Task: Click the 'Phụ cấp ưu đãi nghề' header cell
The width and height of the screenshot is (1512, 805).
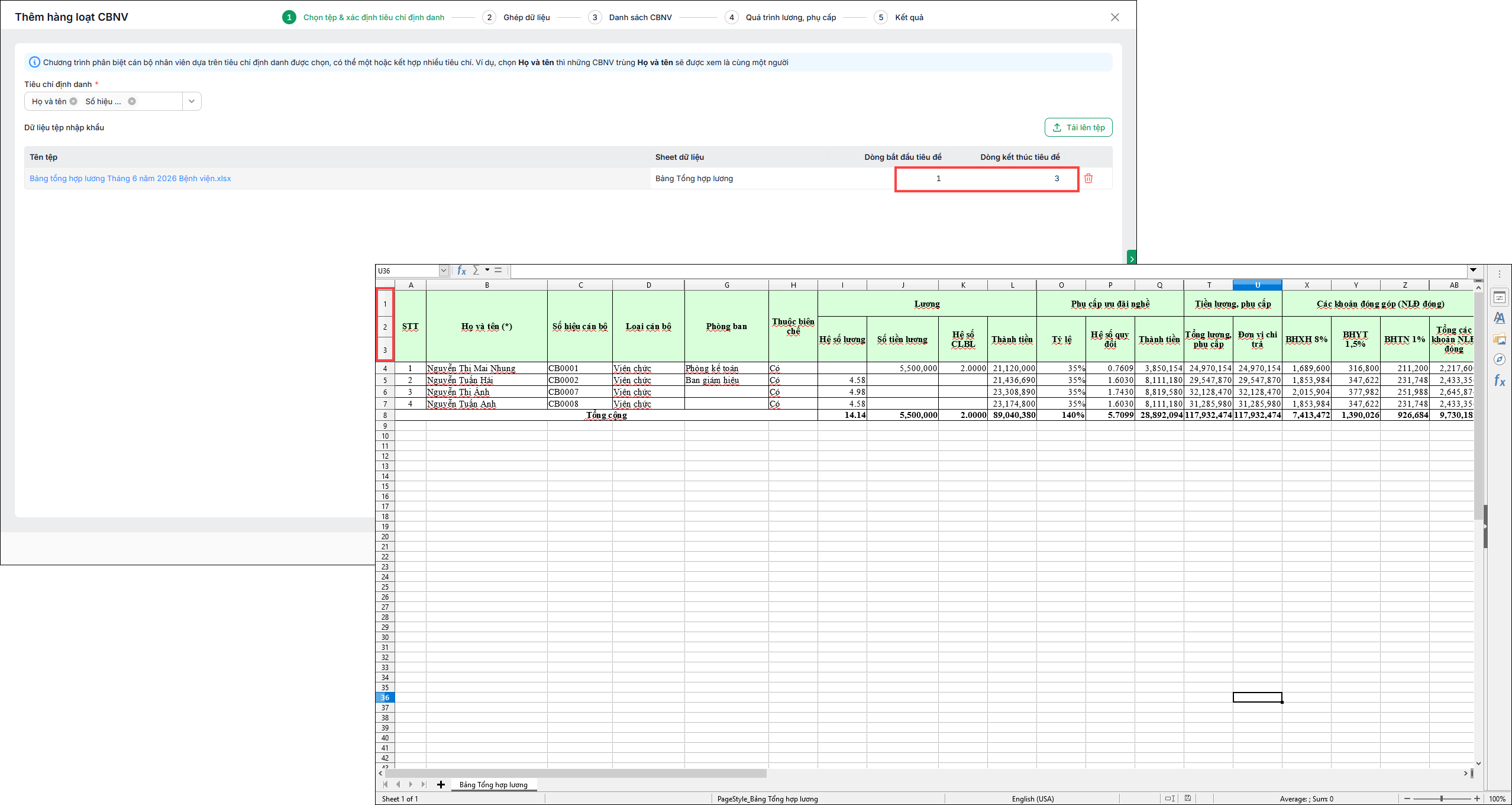Action: [1110, 304]
